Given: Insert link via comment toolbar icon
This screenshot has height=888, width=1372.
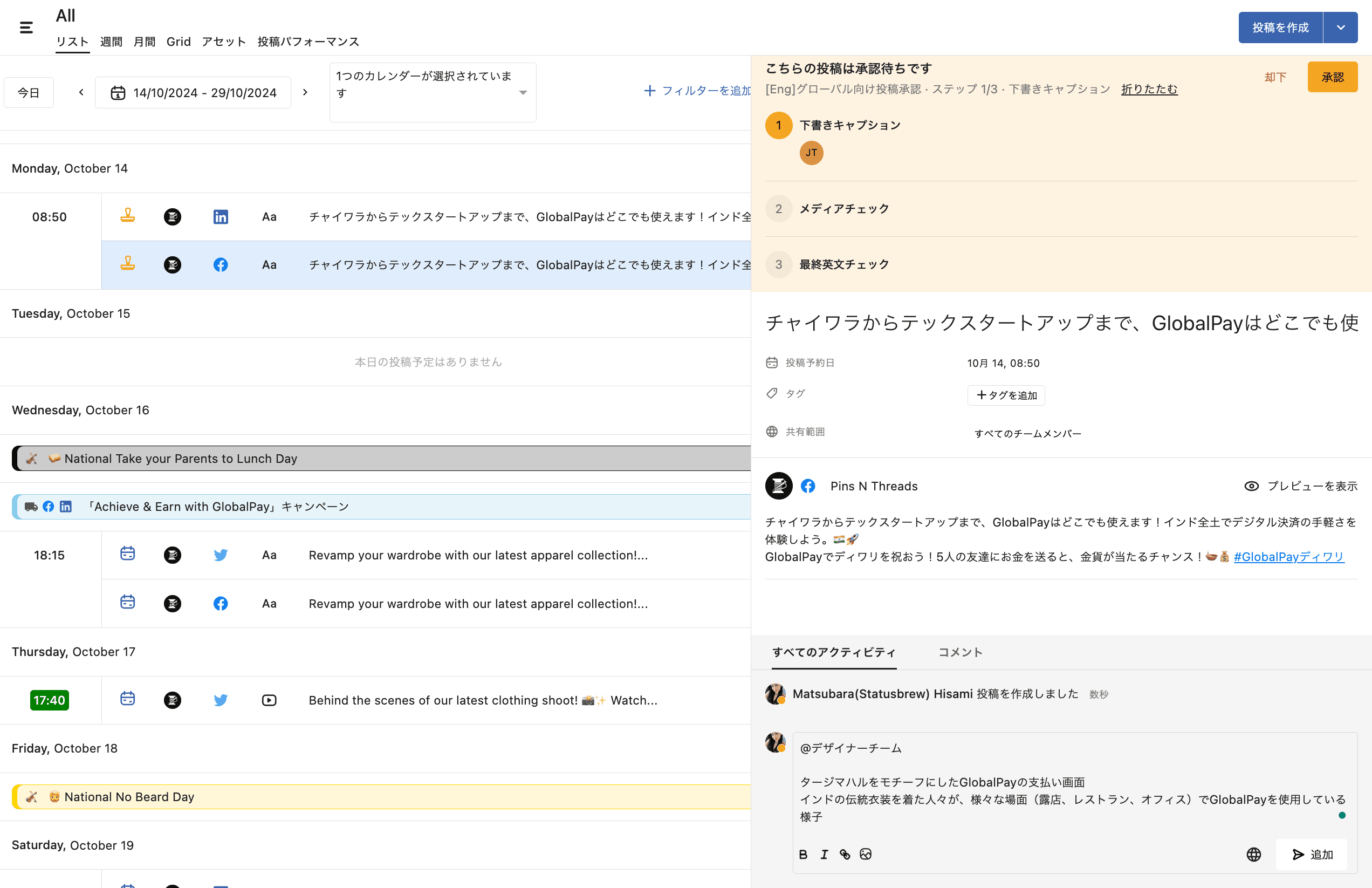Looking at the screenshot, I should 845,855.
